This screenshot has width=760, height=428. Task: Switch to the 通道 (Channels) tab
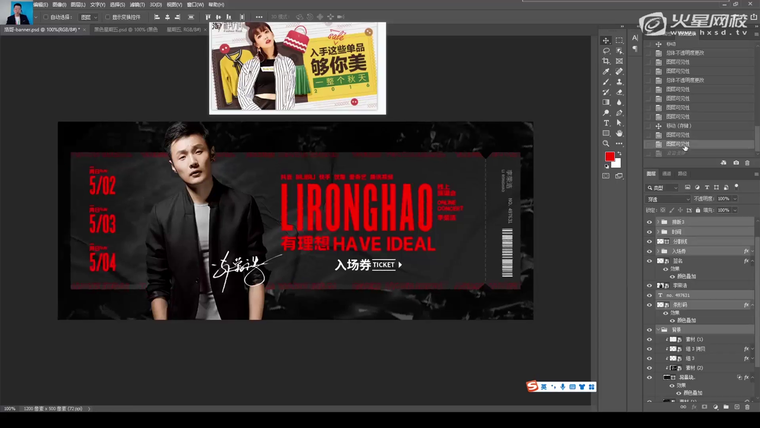tap(667, 174)
